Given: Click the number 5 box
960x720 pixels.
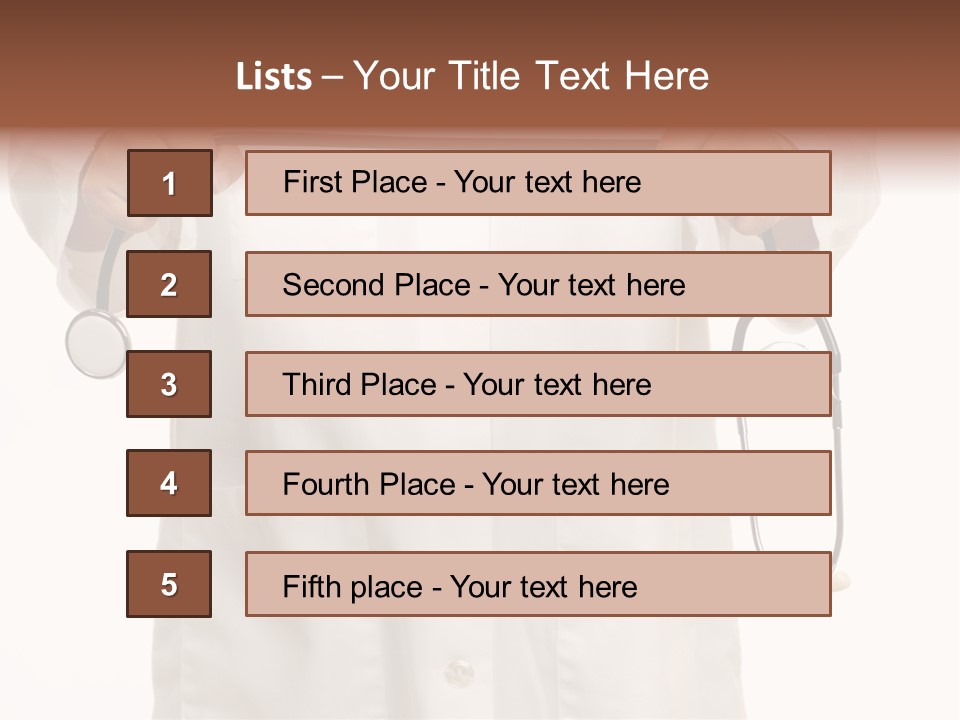Looking at the screenshot, I should click(x=169, y=584).
